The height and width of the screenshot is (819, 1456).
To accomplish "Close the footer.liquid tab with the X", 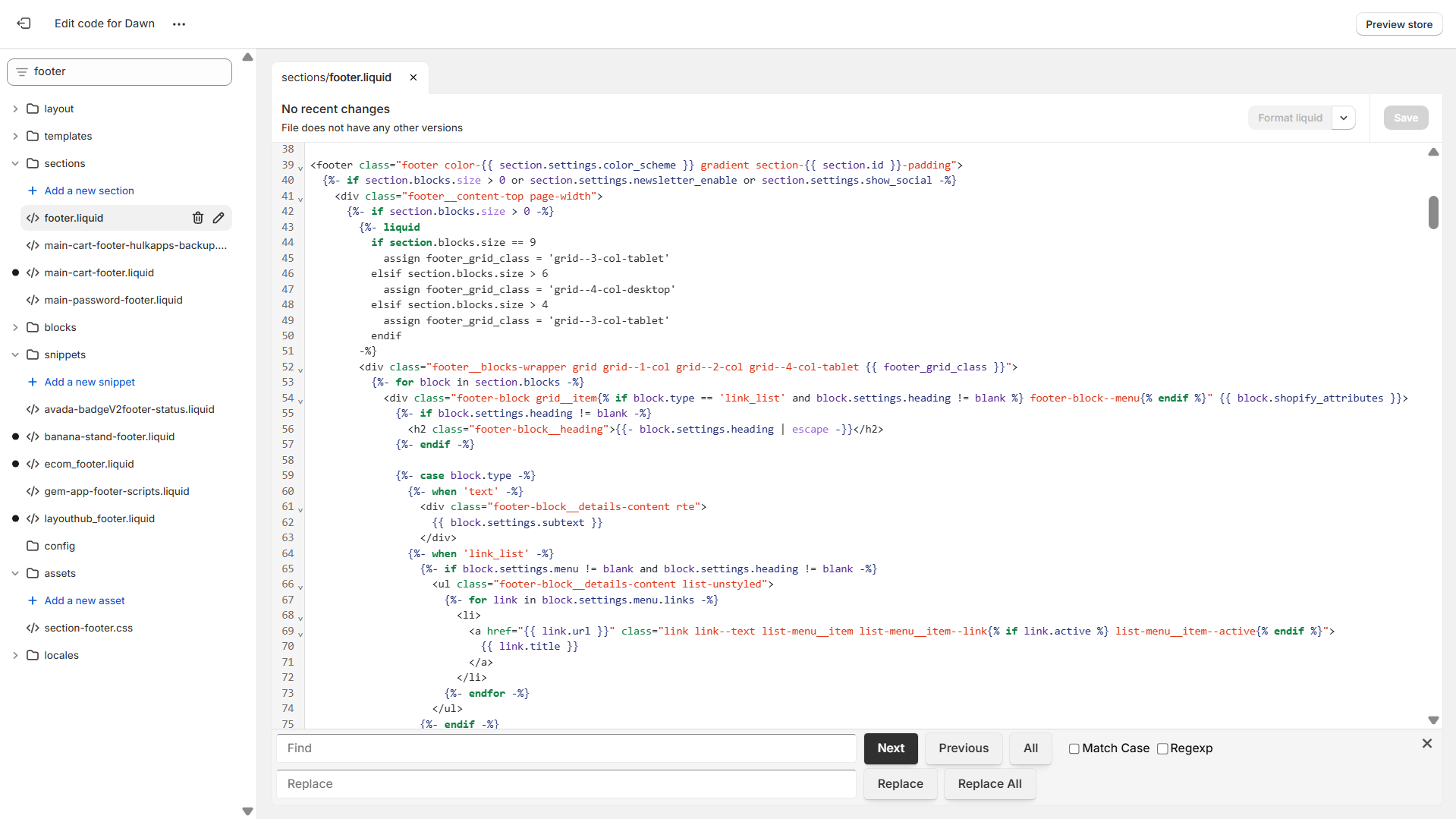I will (x=414, y=77).
